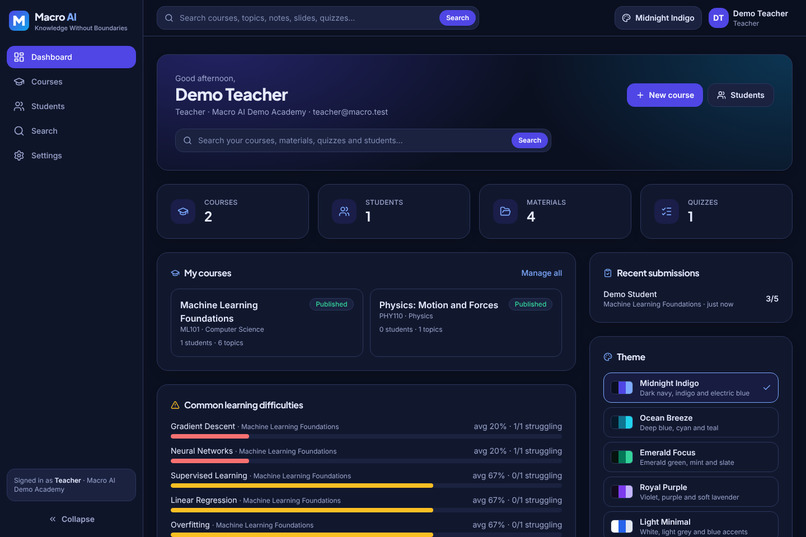Viewport: 806px width, 537px height.
Task: Click the teacher@macro.test email text
Action: tap(350, 112)
